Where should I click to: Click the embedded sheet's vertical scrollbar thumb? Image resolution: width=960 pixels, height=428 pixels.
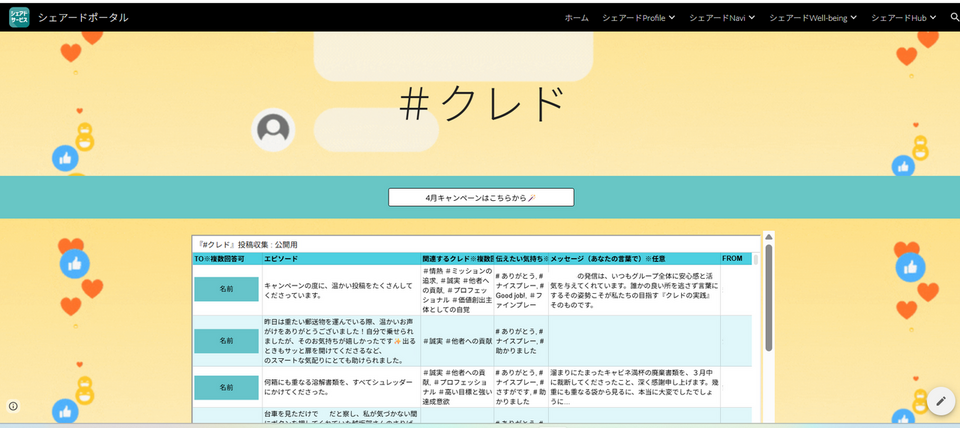click(x=769, y=298)
